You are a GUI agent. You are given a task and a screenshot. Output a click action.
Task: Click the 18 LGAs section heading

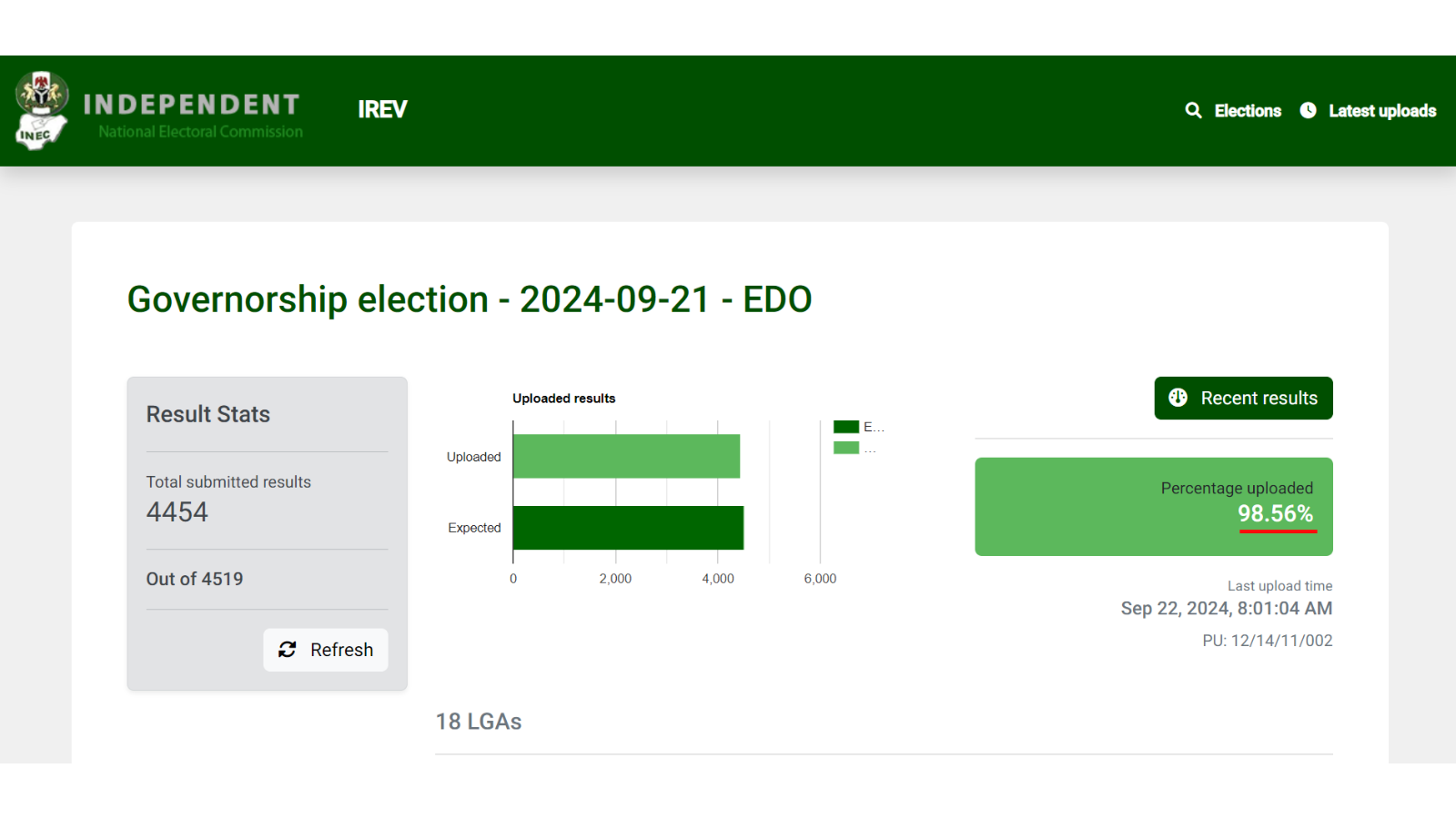(x=479, y=722)
